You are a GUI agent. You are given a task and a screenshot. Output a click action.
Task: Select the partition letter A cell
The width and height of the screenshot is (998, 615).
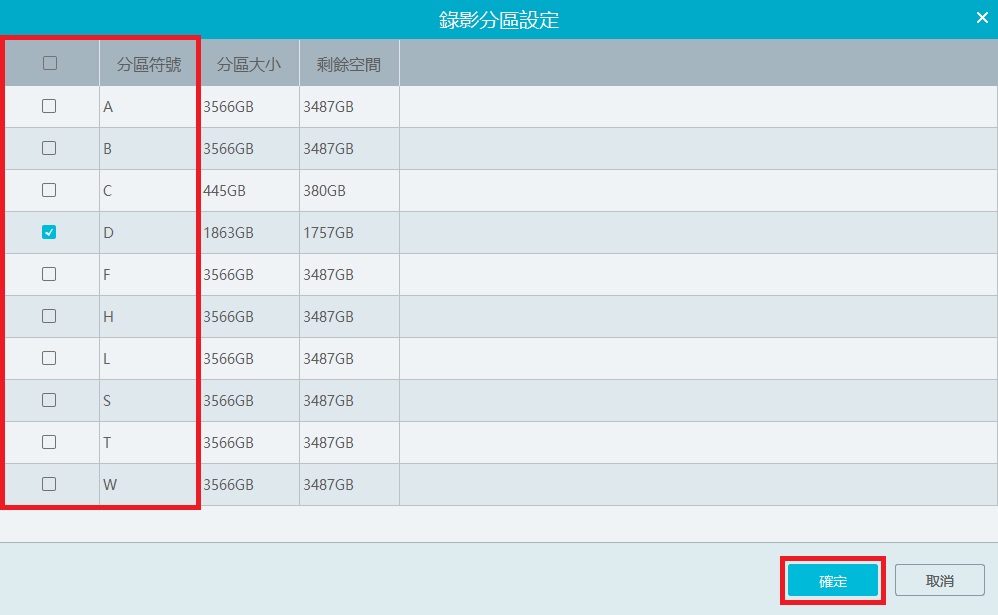click(150, 106)
